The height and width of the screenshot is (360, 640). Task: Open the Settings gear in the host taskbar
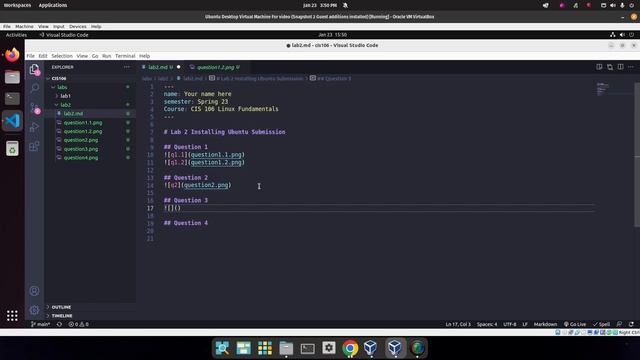329,348
